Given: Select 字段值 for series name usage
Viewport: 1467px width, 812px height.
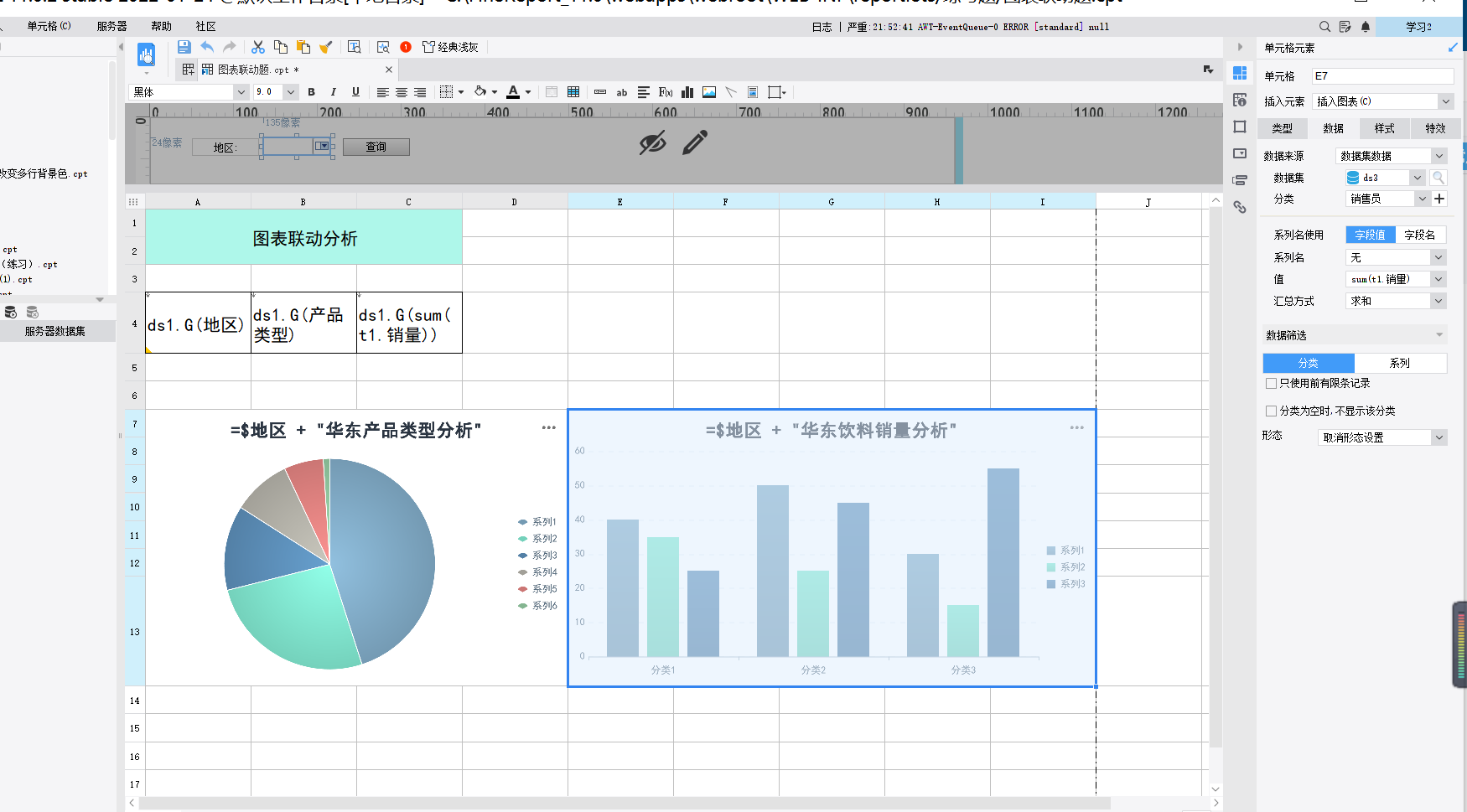Looking at the screenshot, I should (x=1371, y=235).
